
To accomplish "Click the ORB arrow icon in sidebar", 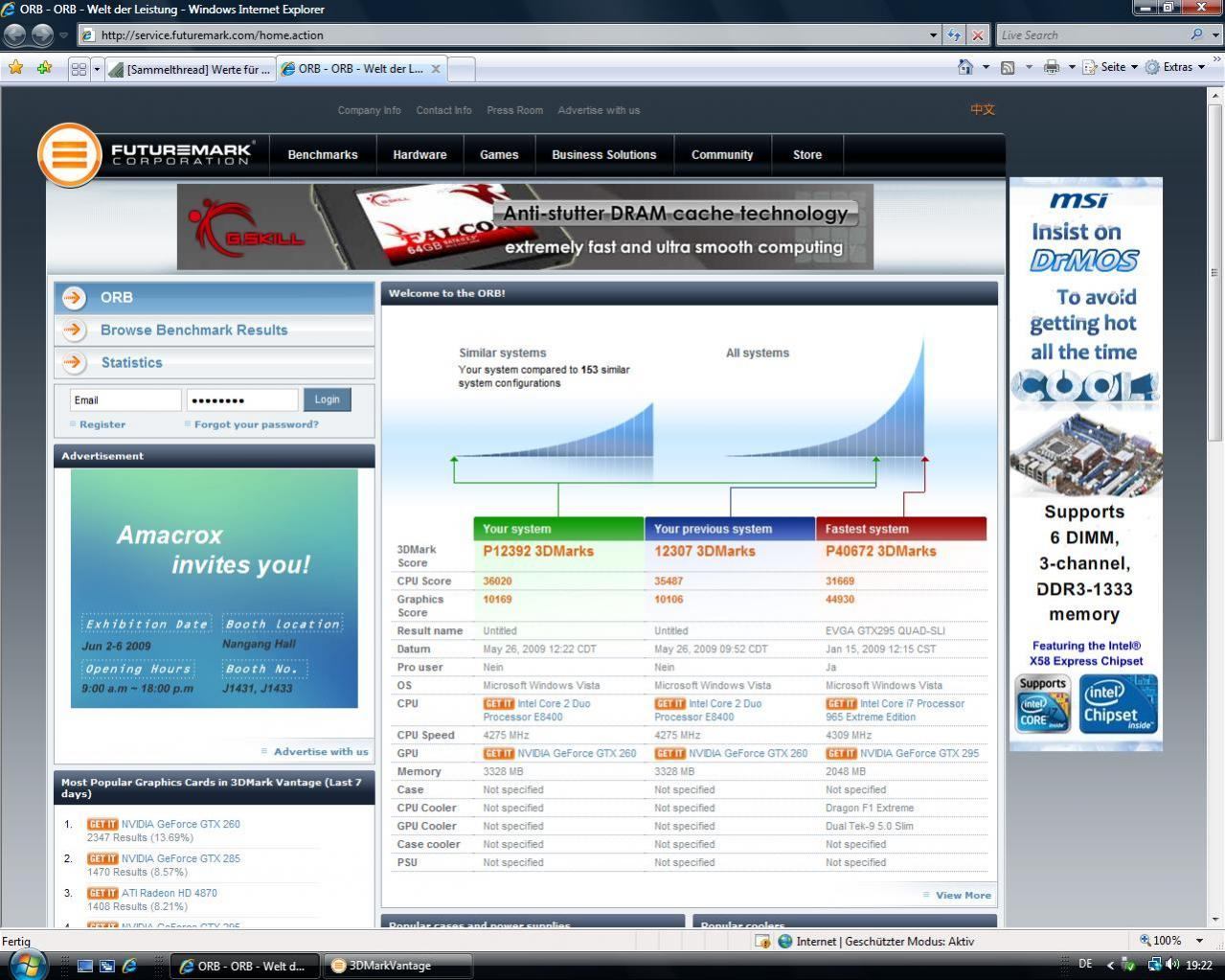I will tap(74, 297).
